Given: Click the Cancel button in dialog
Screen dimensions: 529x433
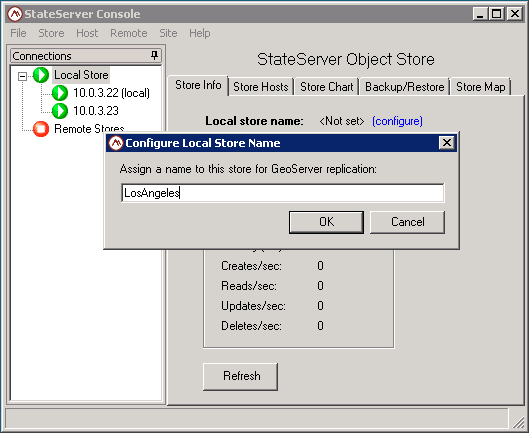Looking at the screenshot, I should [x=408, y=222].
